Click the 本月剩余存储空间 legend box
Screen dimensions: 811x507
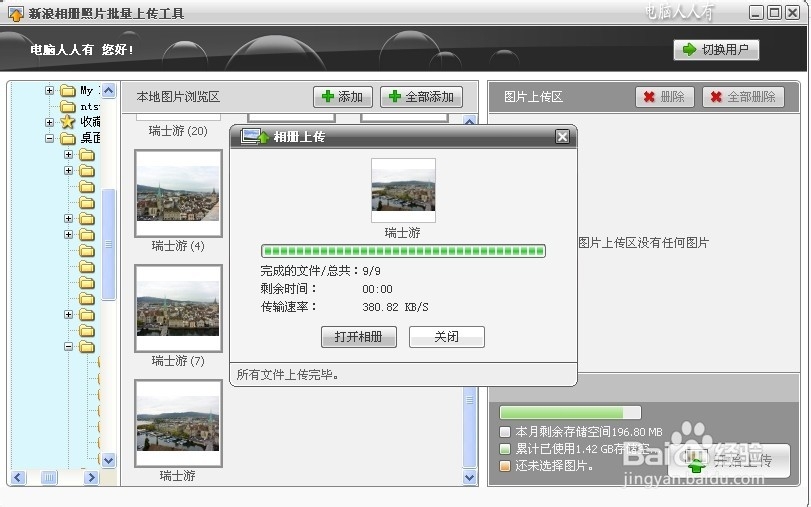pyautogui.click(x=505, y=431)
